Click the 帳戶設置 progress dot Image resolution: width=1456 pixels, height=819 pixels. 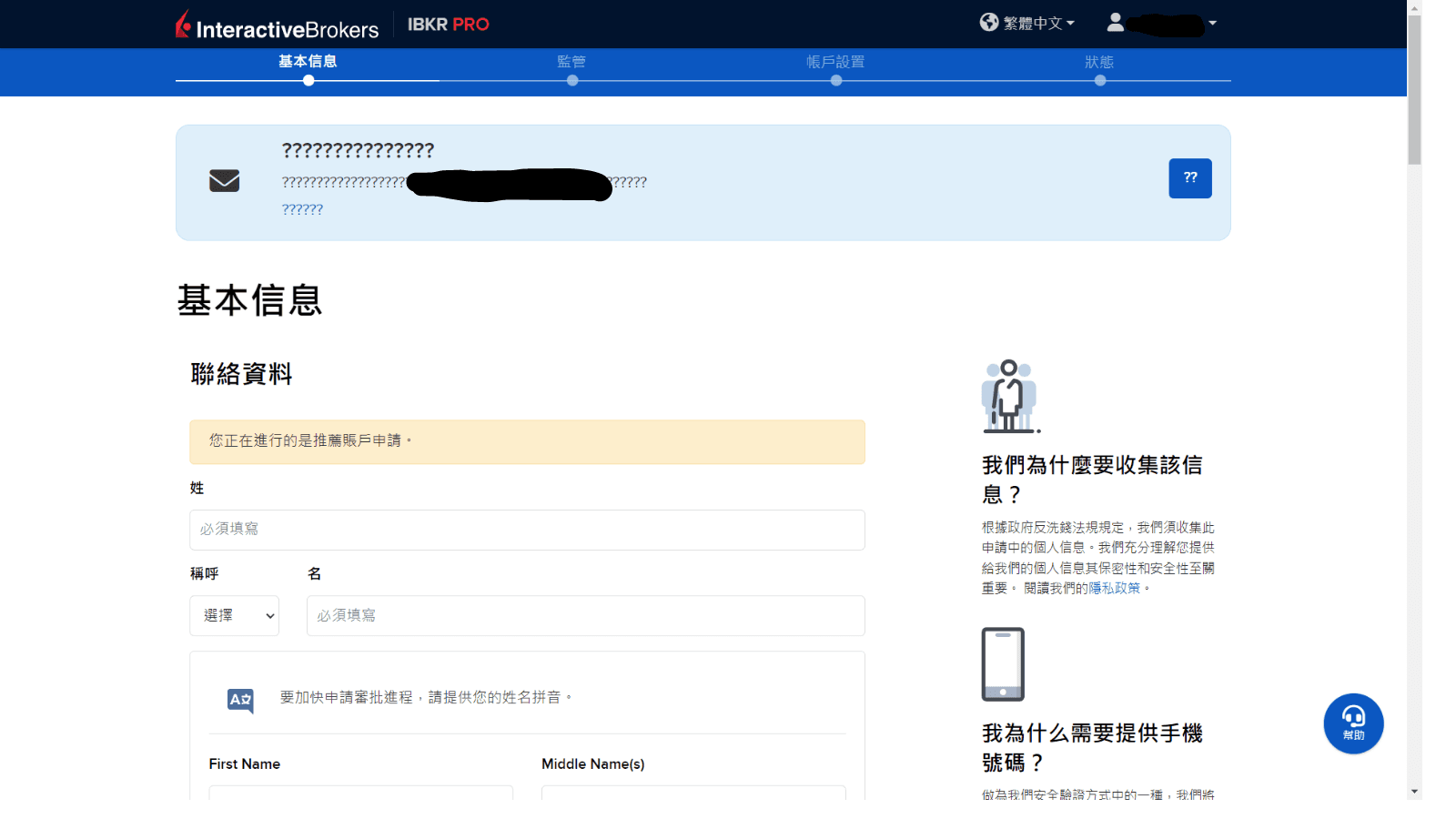(836, 80)
